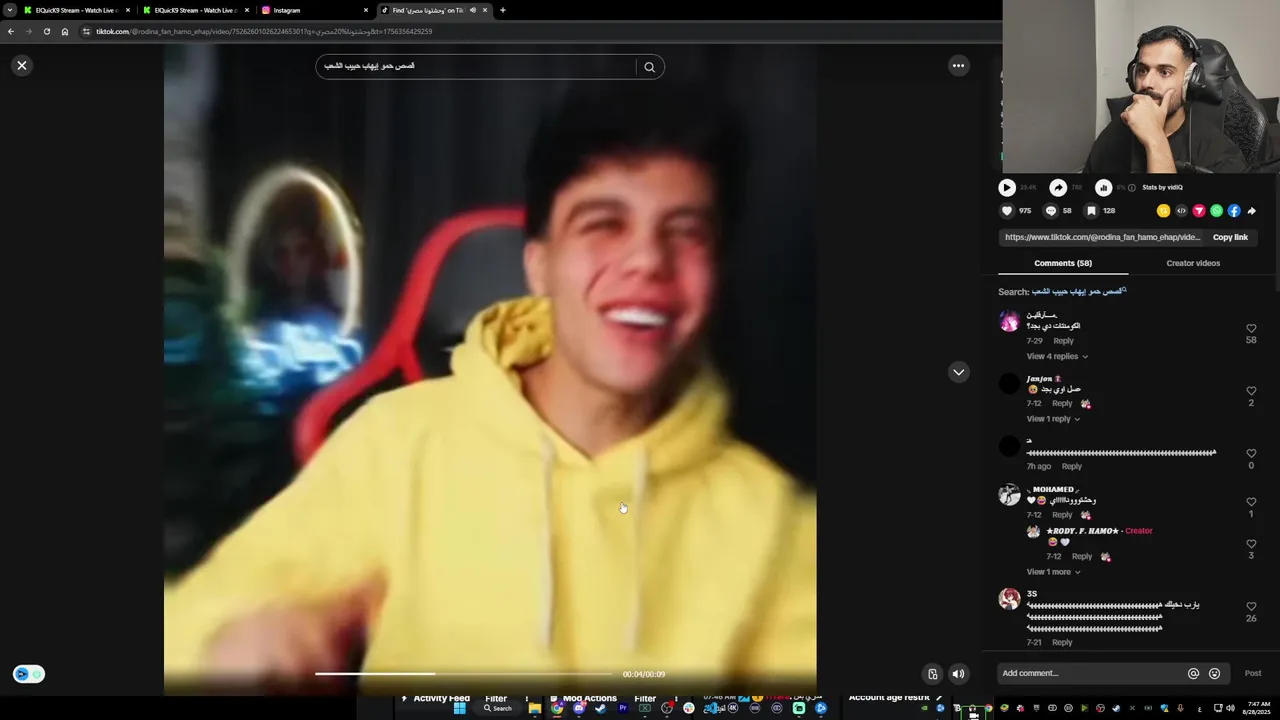
Task: Mute the video with speaker icon
Action: tap(958, 674)
